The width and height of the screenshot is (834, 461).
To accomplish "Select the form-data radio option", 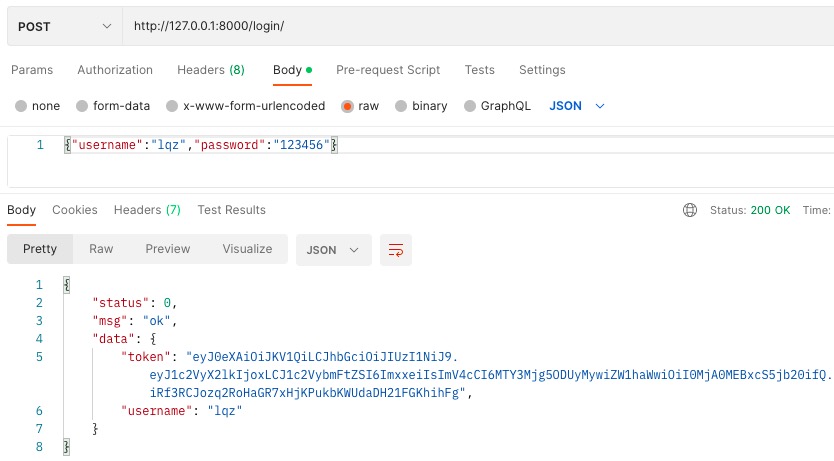I will coord(82,106).
